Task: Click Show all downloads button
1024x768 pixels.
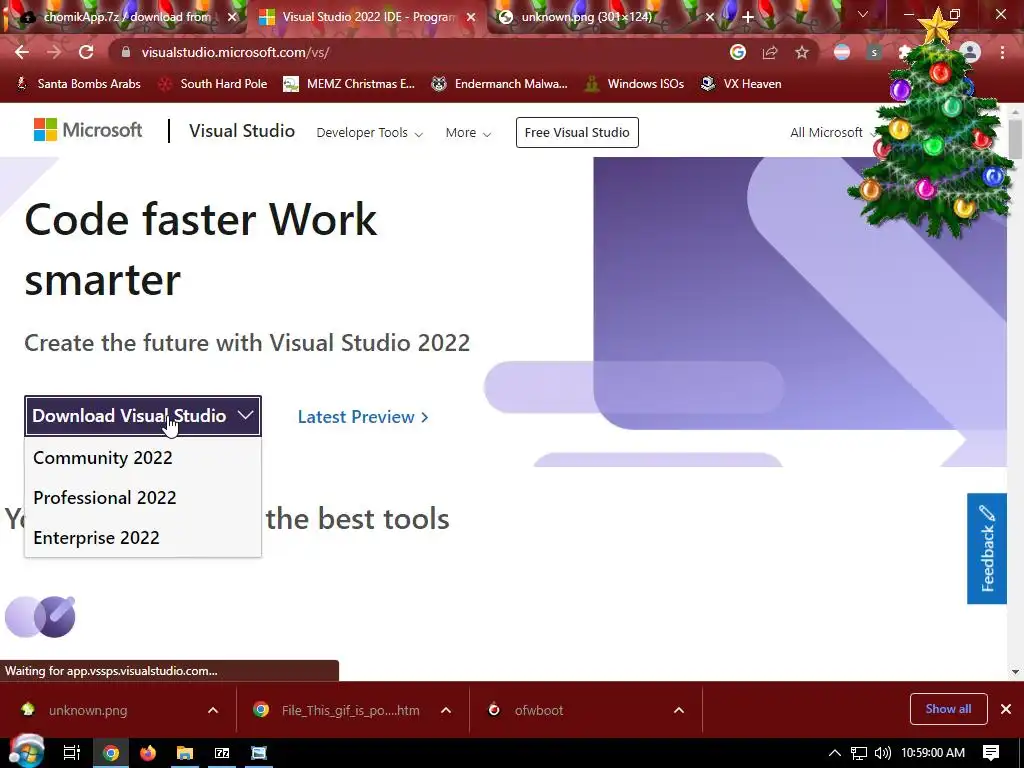Action: tap(948, 709)
